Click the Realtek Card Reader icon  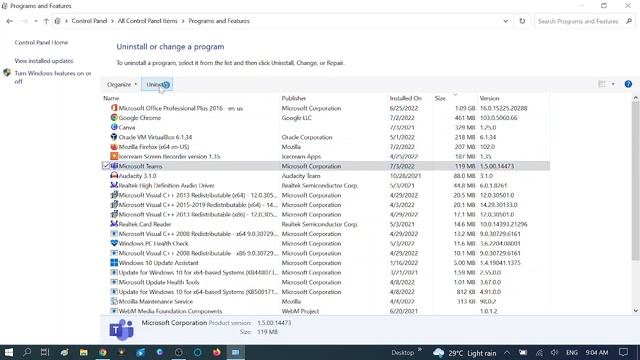tap(114, 224)
